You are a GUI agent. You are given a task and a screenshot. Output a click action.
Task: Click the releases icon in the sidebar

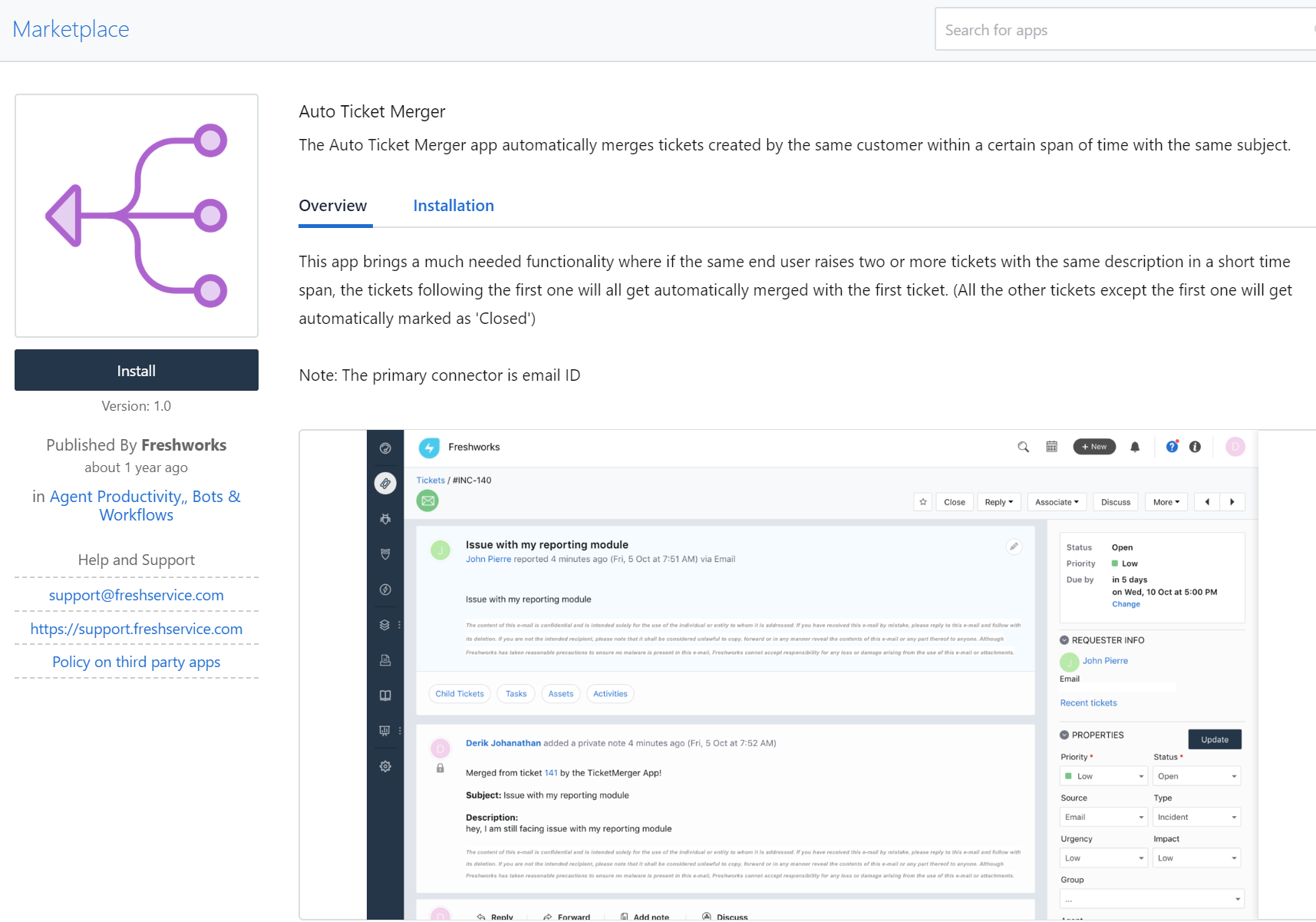click(x=385, y=590)
